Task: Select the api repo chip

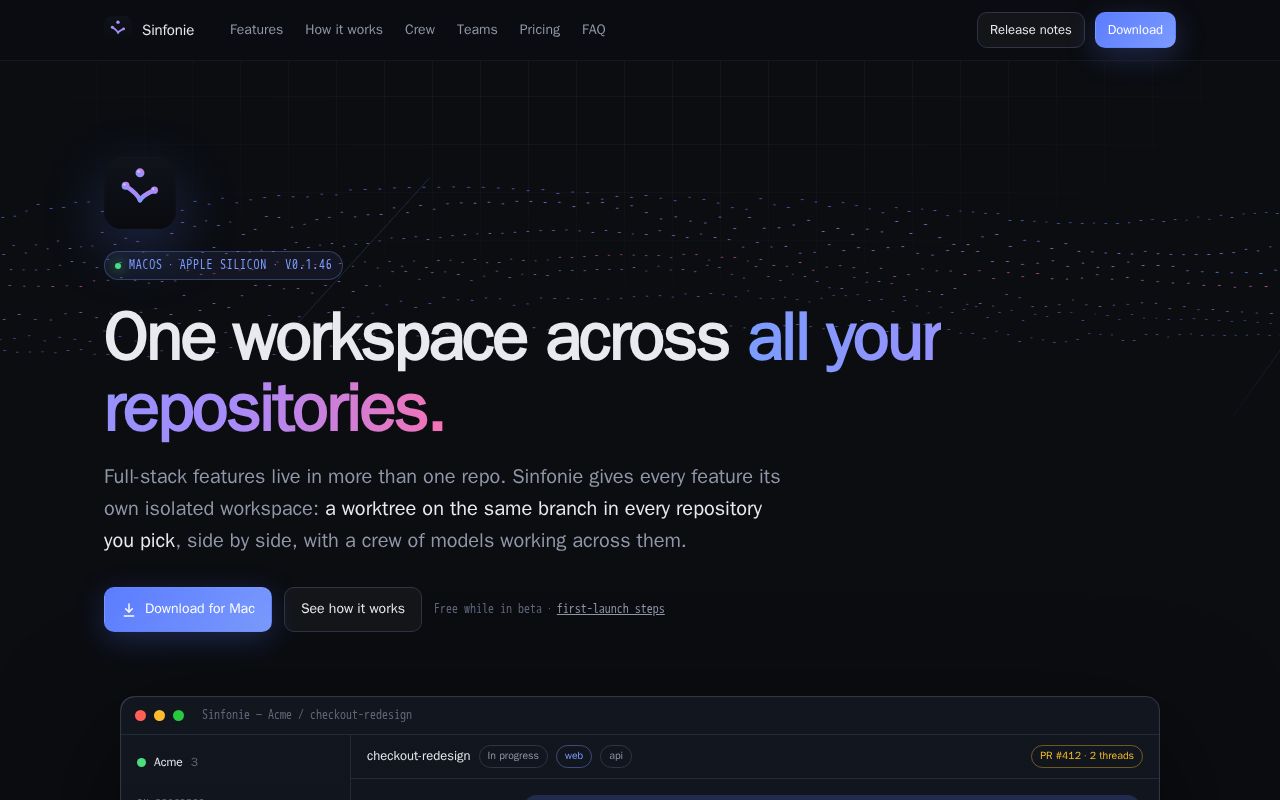Action: click(616, 756)
